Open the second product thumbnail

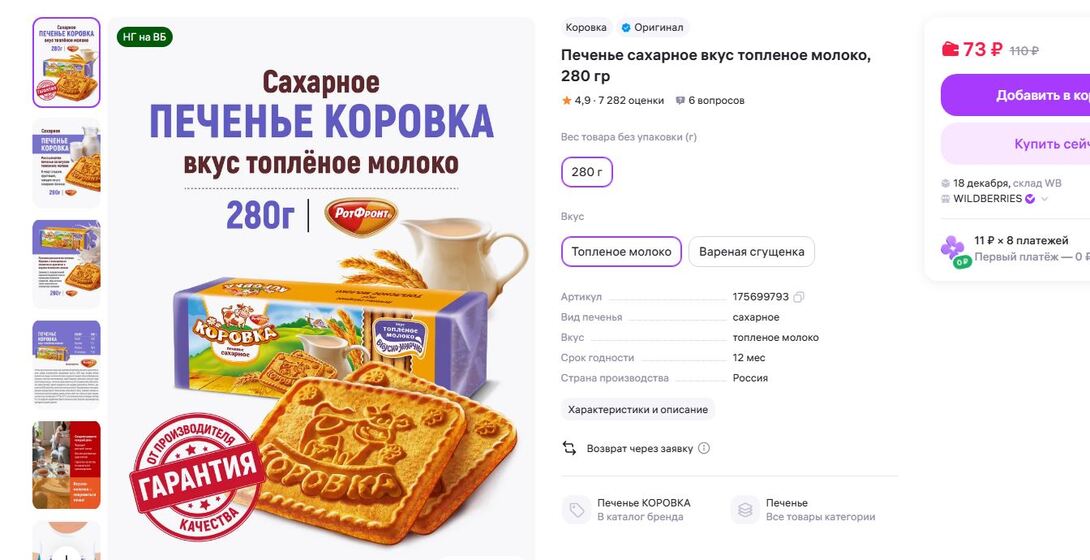[67, 163]
